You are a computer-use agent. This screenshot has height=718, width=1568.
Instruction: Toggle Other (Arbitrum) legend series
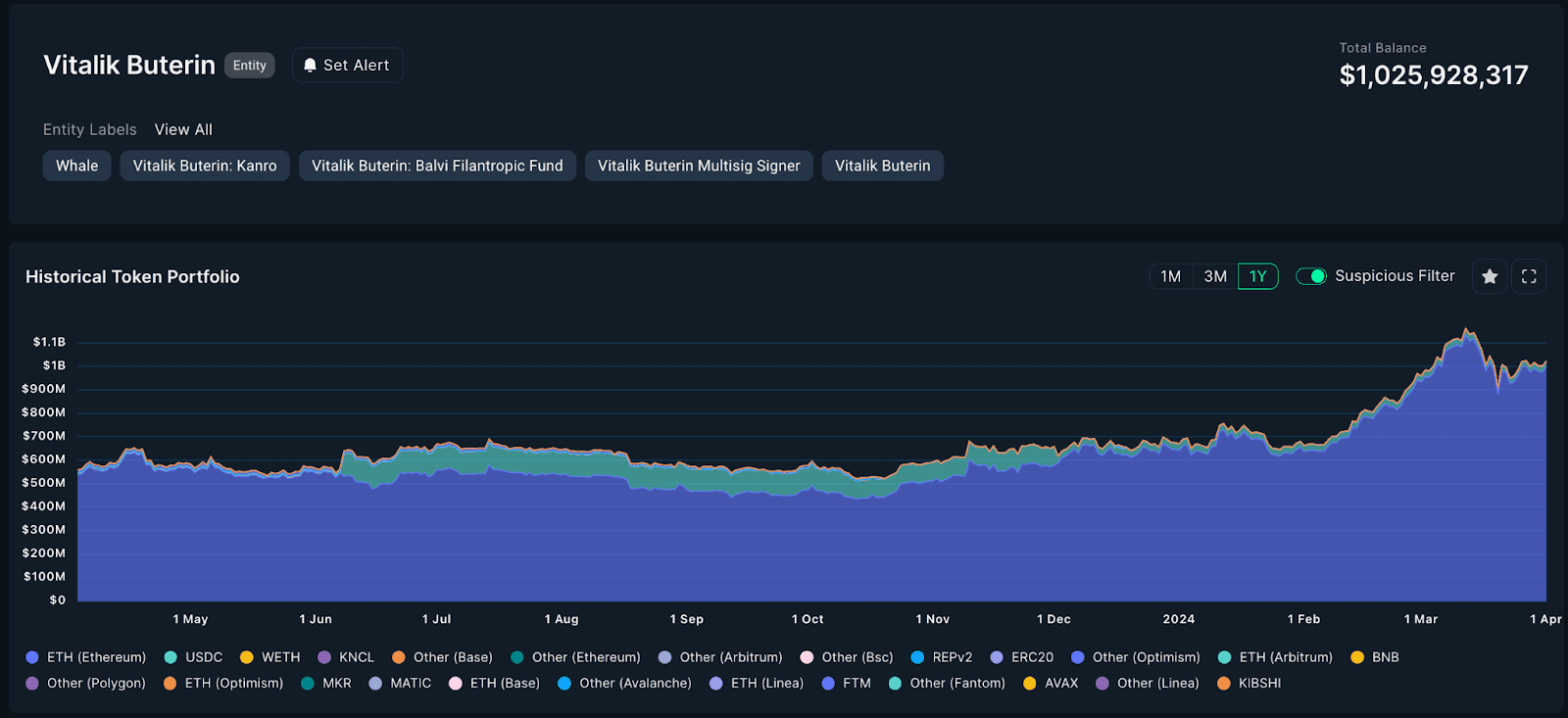pos(720,657)
